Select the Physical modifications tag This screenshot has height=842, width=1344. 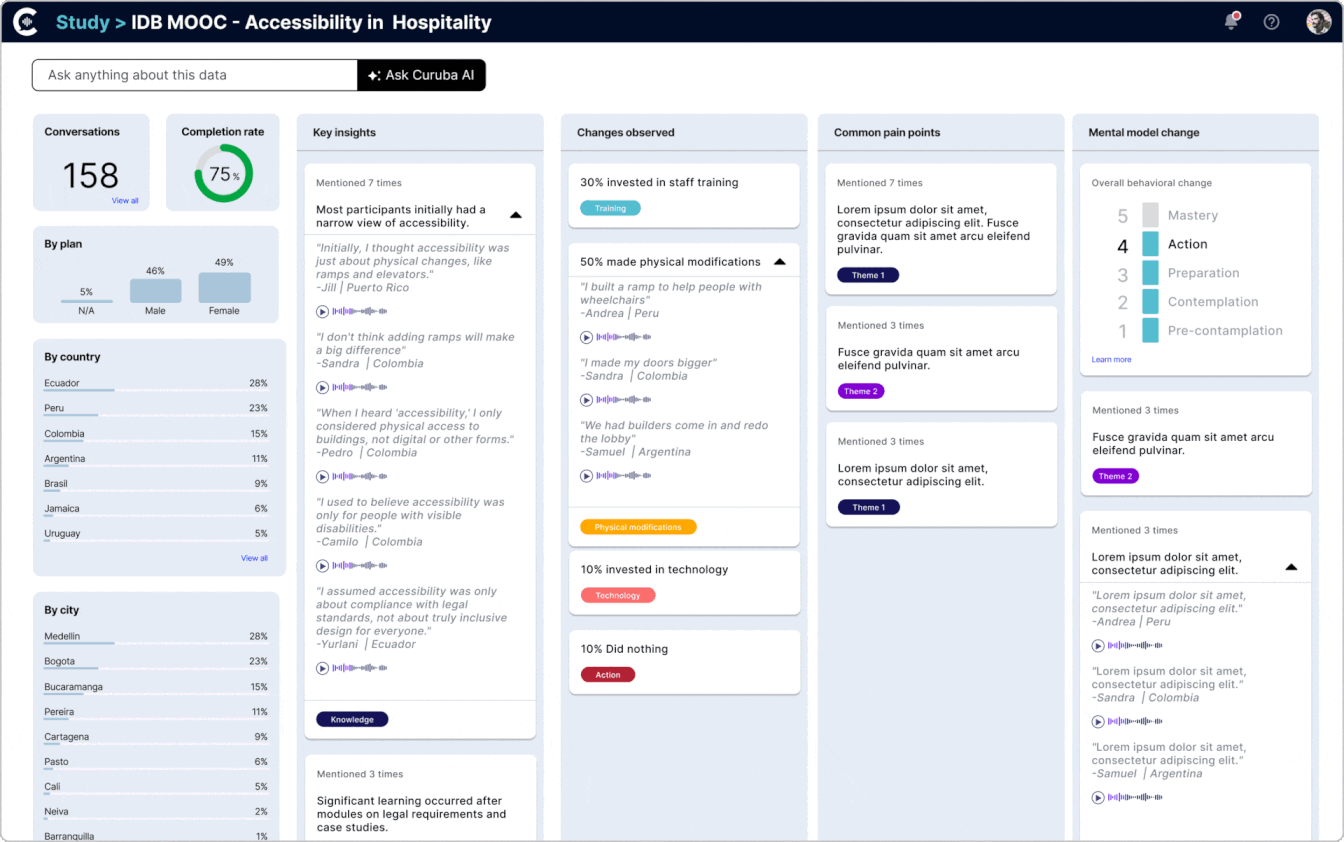tap(638, 527)
